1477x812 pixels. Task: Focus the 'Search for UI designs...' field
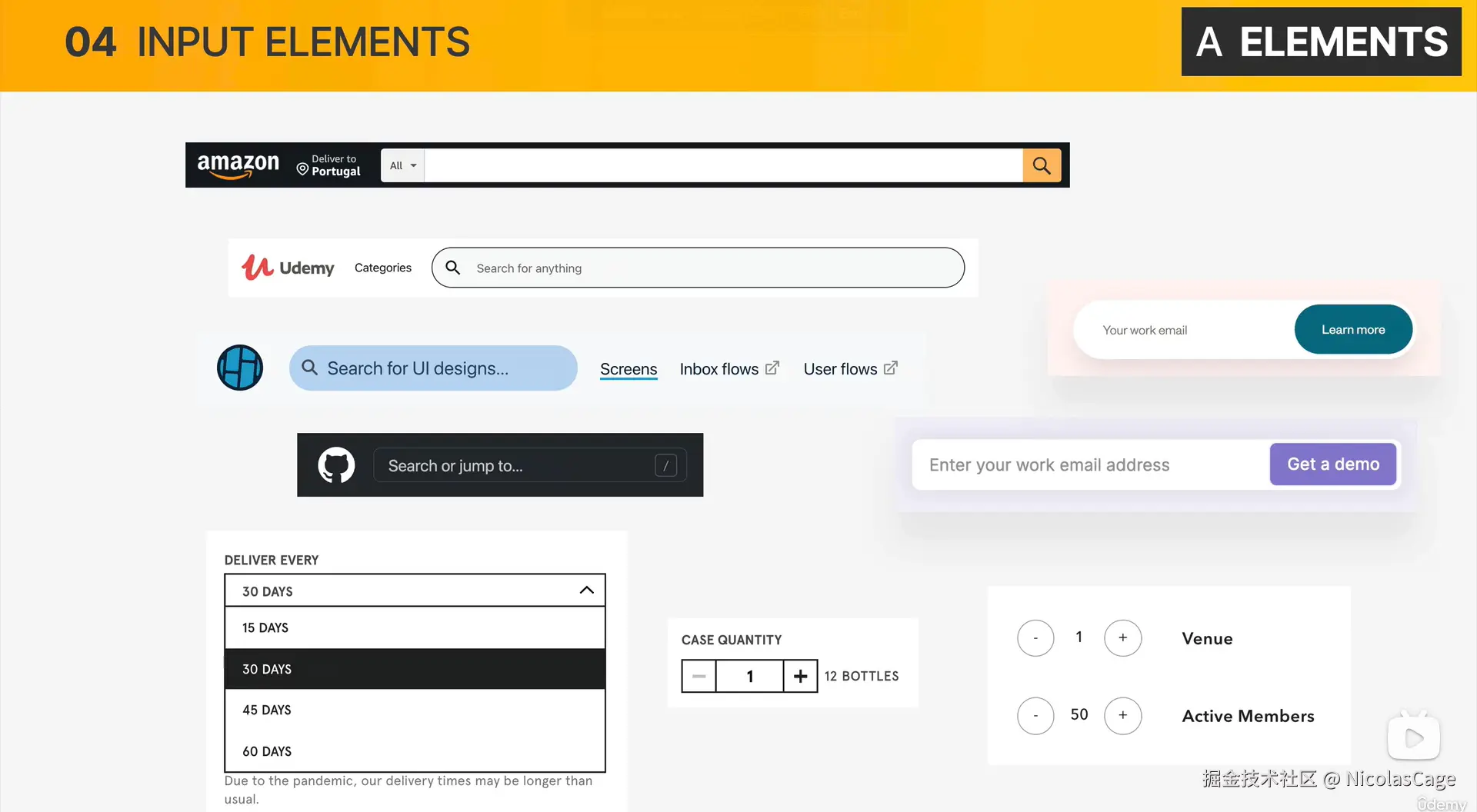tap(433, 368)
